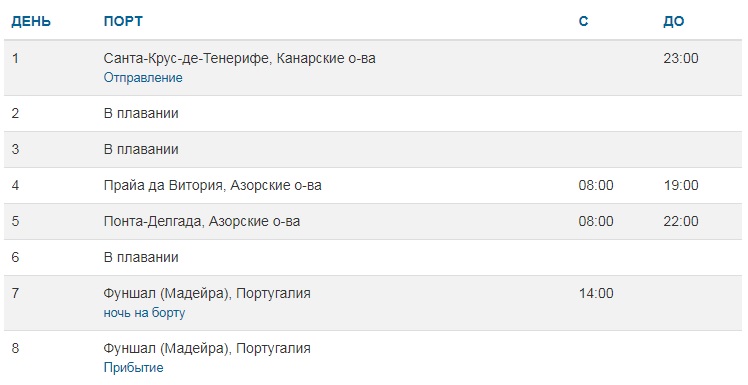
Task: Click the ночь на борту label
Action: (144, 313)
